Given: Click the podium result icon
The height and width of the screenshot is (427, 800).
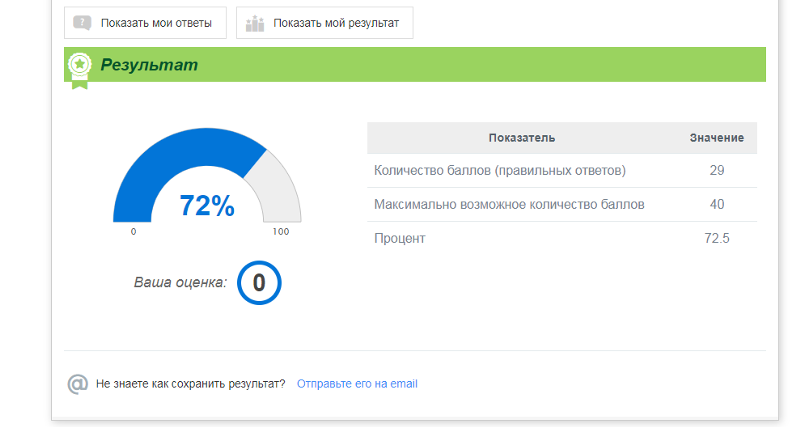Looking at the screenshot, I should tap(255, 23).
